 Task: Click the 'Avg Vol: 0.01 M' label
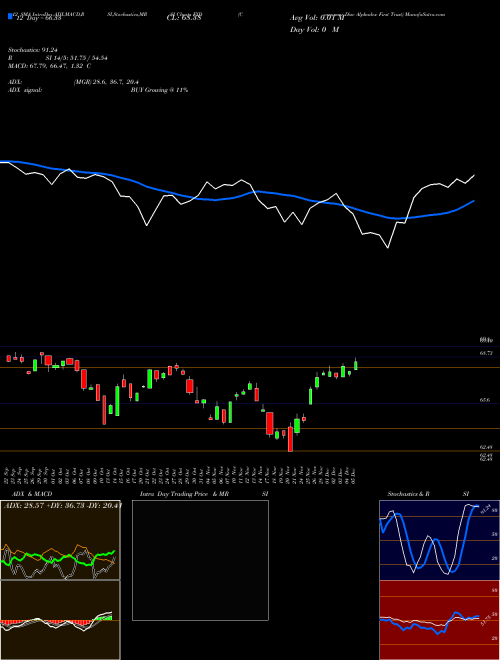317,18
